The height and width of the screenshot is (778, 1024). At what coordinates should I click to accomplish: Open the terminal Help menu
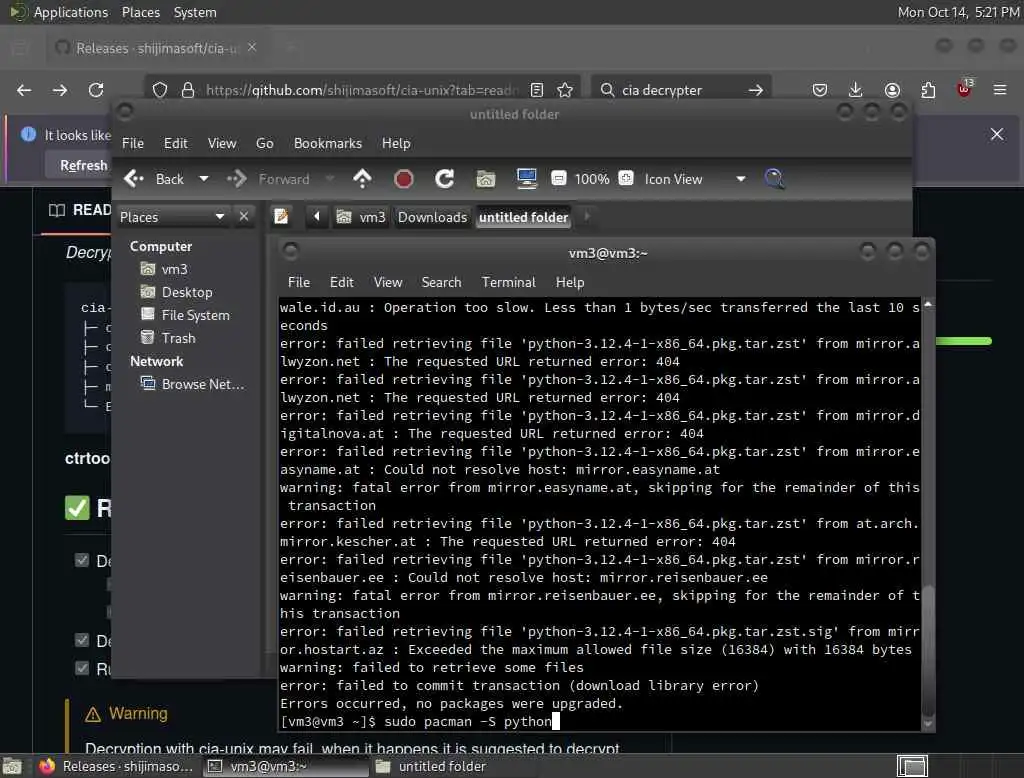tap(570, 282)
